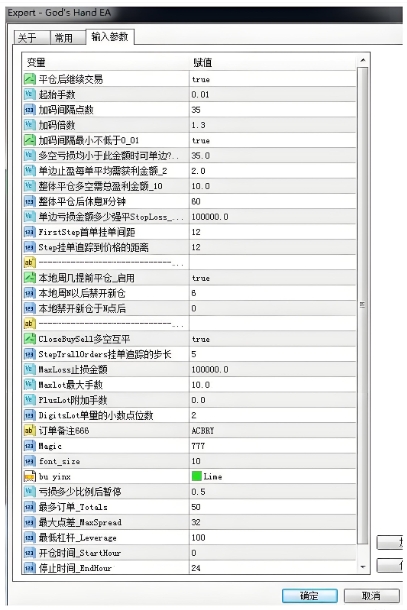This screenshot has height=610, width=407.
Task: Select integer icon of 停止时间_EndHour row
Action: 30,568
